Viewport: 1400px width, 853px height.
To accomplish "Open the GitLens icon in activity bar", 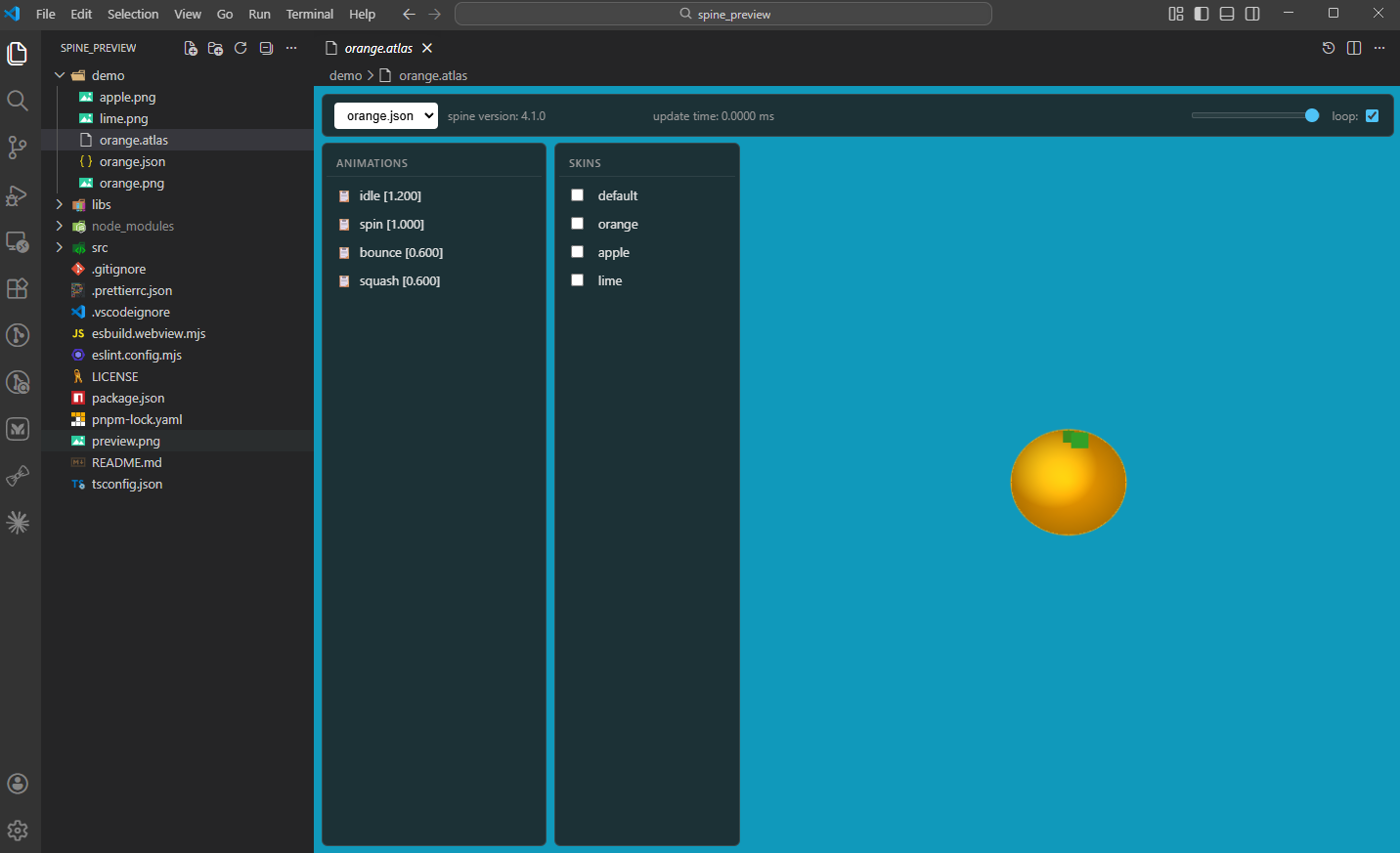I will (18, 335).
